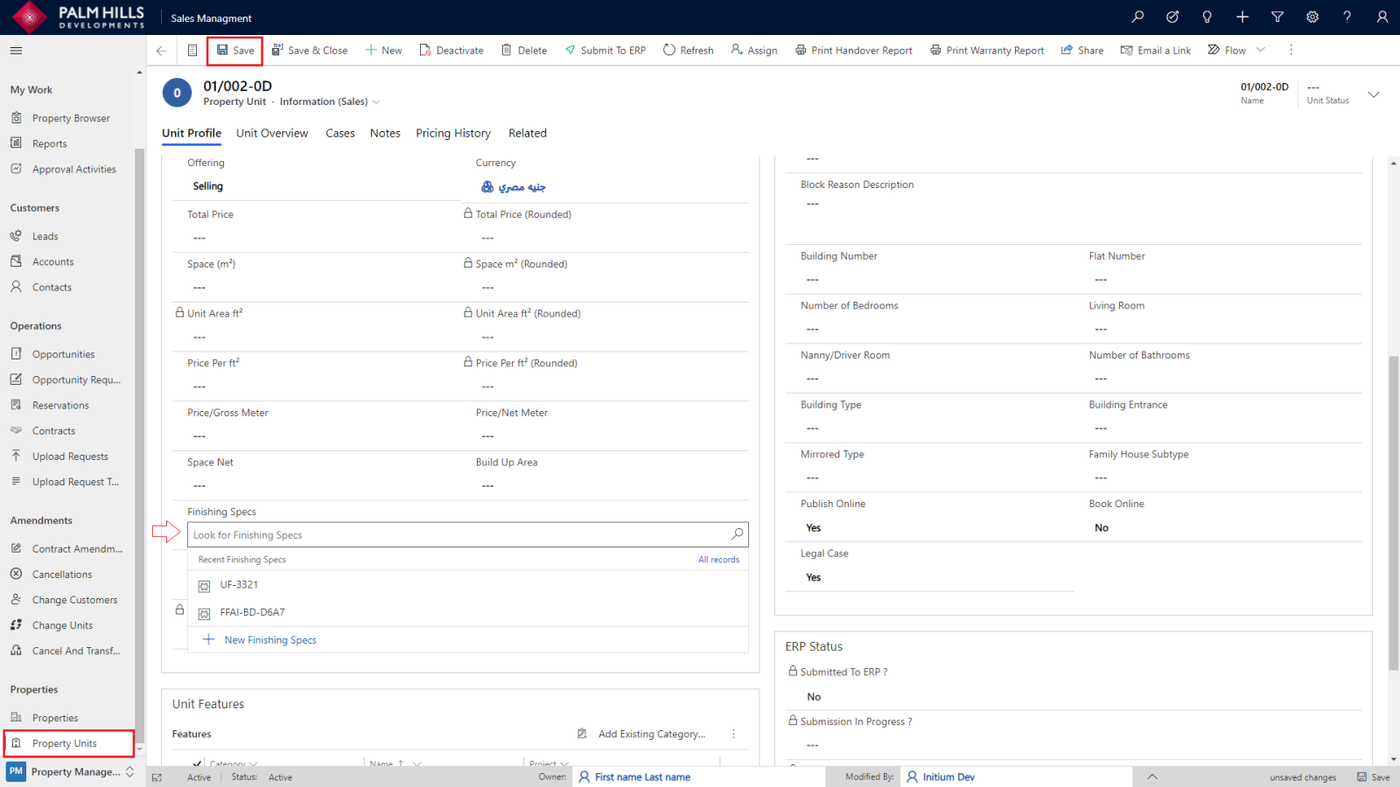The height and width of the screenshot is (787, 1400).
Task: Click New Finishing Specs link
Action: pos(270,640)
